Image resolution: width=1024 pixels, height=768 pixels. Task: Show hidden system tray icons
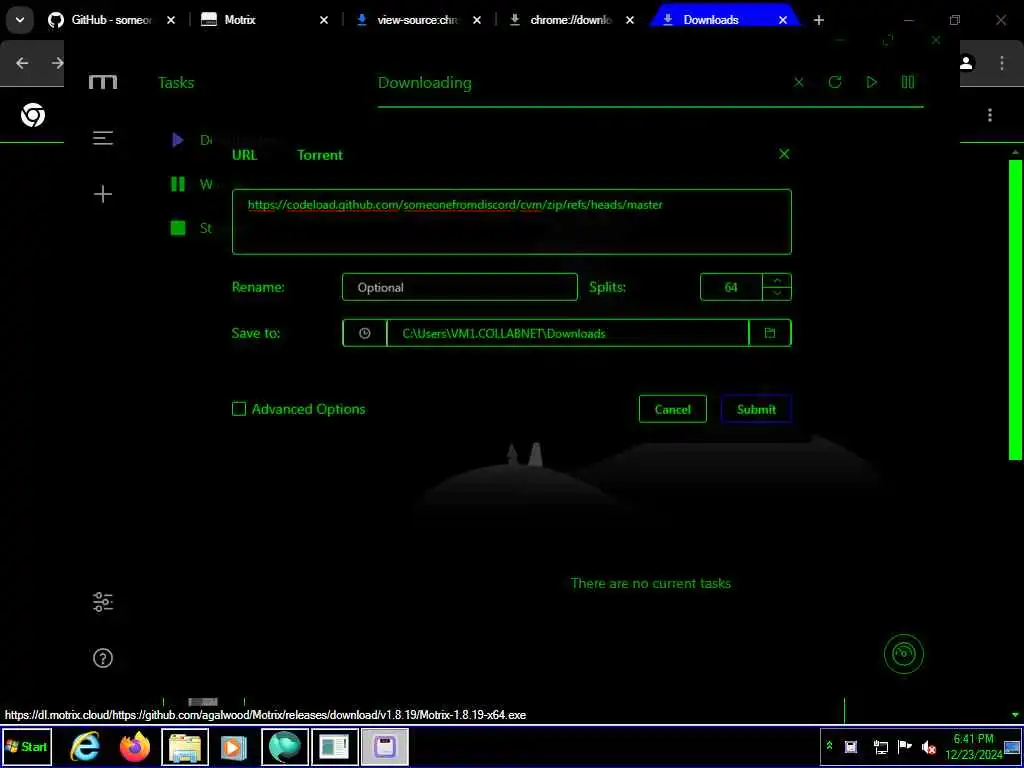pyautogui.click(x=829, y=746)
